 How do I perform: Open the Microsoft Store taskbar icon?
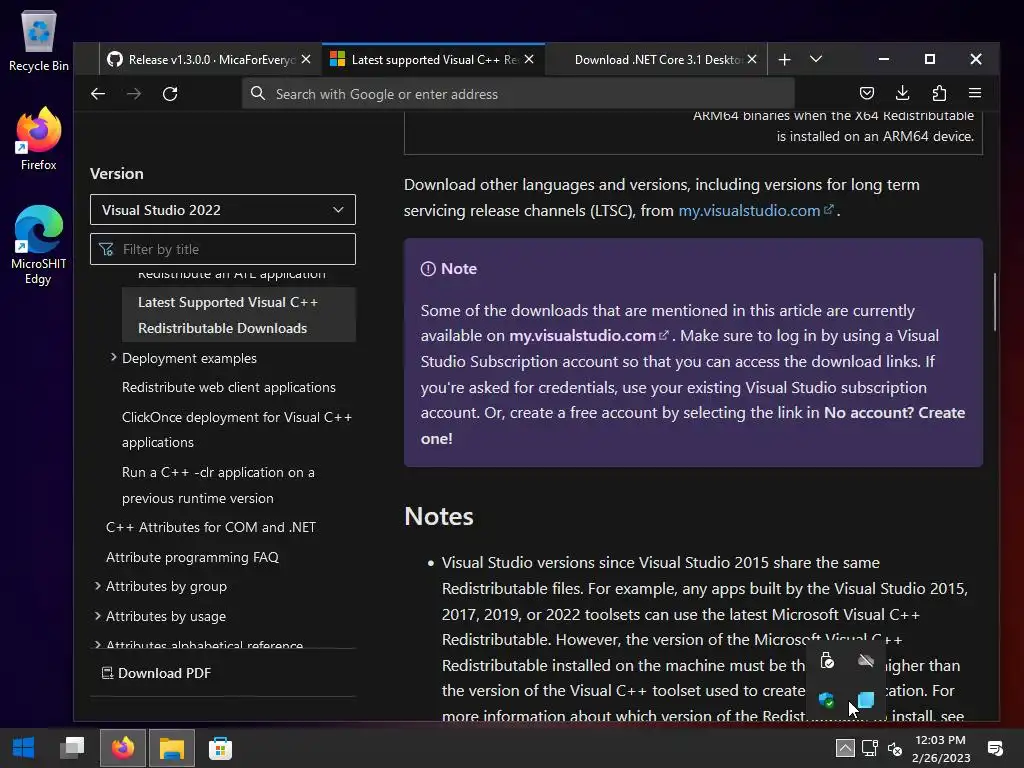click(x=221, y=748)
